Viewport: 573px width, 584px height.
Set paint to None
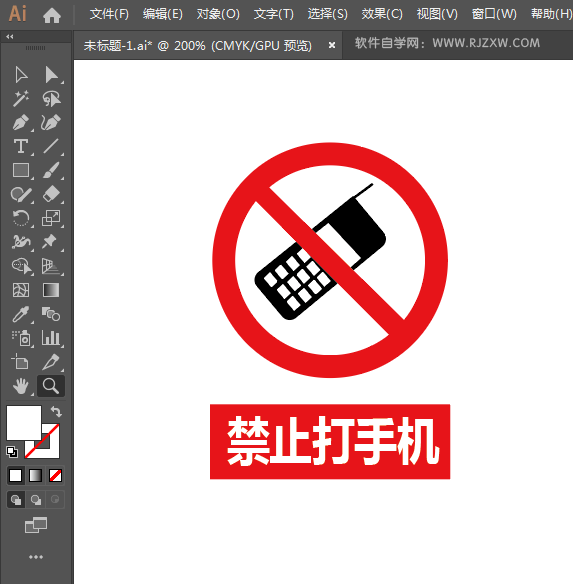click(x=56, y=476)
